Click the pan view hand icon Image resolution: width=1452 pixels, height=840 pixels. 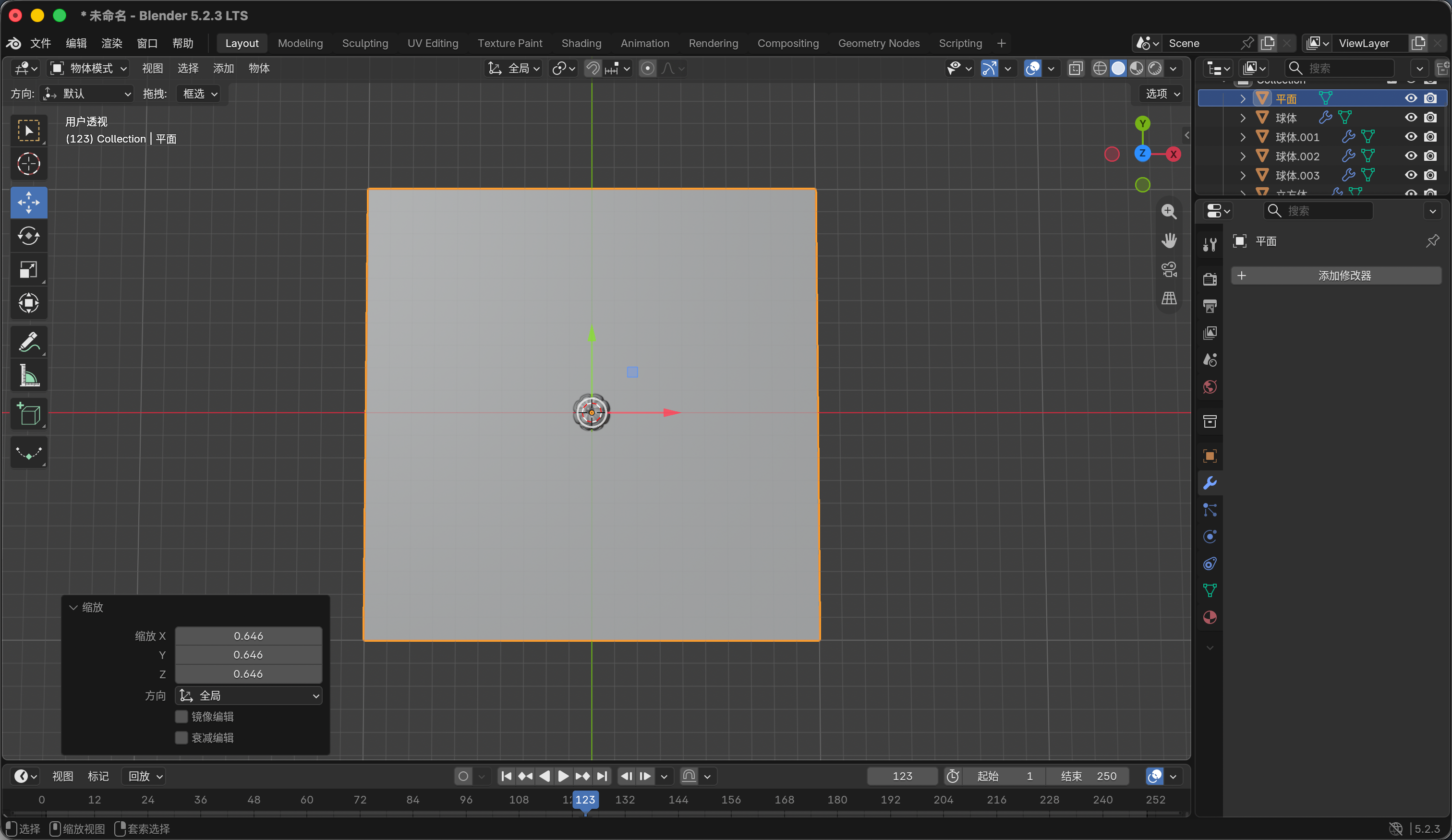1169,241
